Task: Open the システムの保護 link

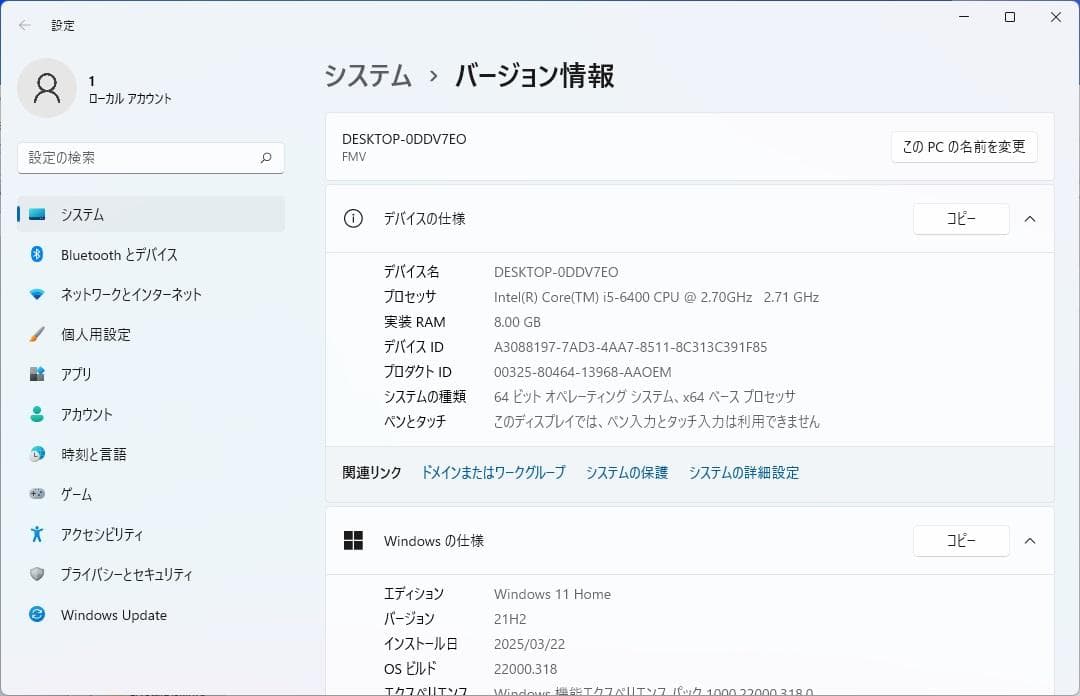Action: pyautogui.click(x=626, y=472)
